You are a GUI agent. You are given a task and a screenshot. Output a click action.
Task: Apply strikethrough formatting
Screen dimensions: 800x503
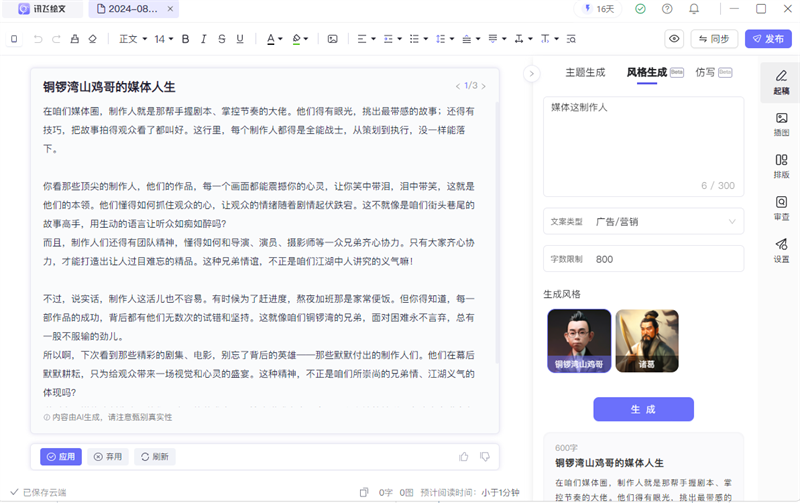pos(221,39)
